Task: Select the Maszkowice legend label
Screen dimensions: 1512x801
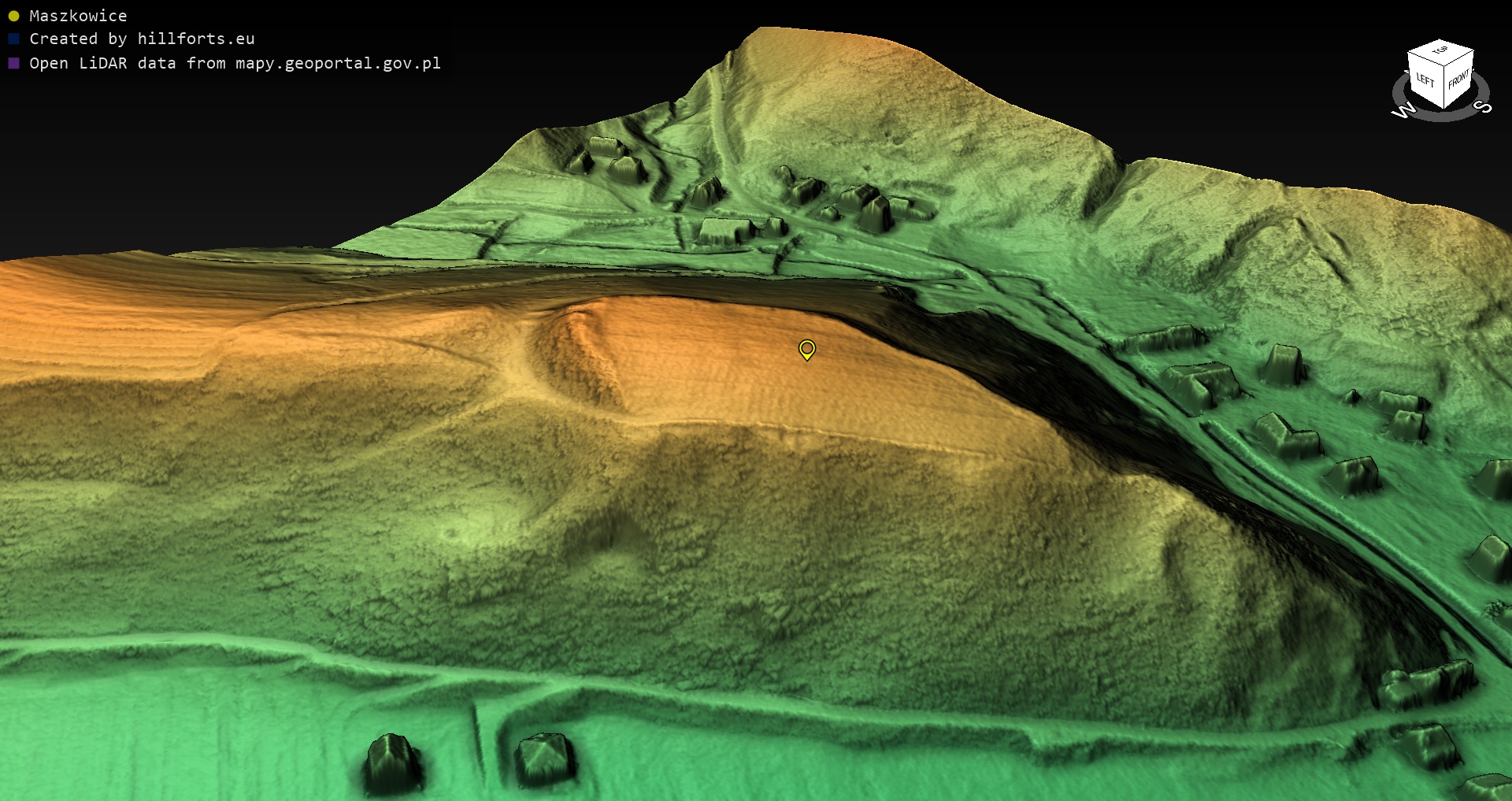Action: coord(78,16)
